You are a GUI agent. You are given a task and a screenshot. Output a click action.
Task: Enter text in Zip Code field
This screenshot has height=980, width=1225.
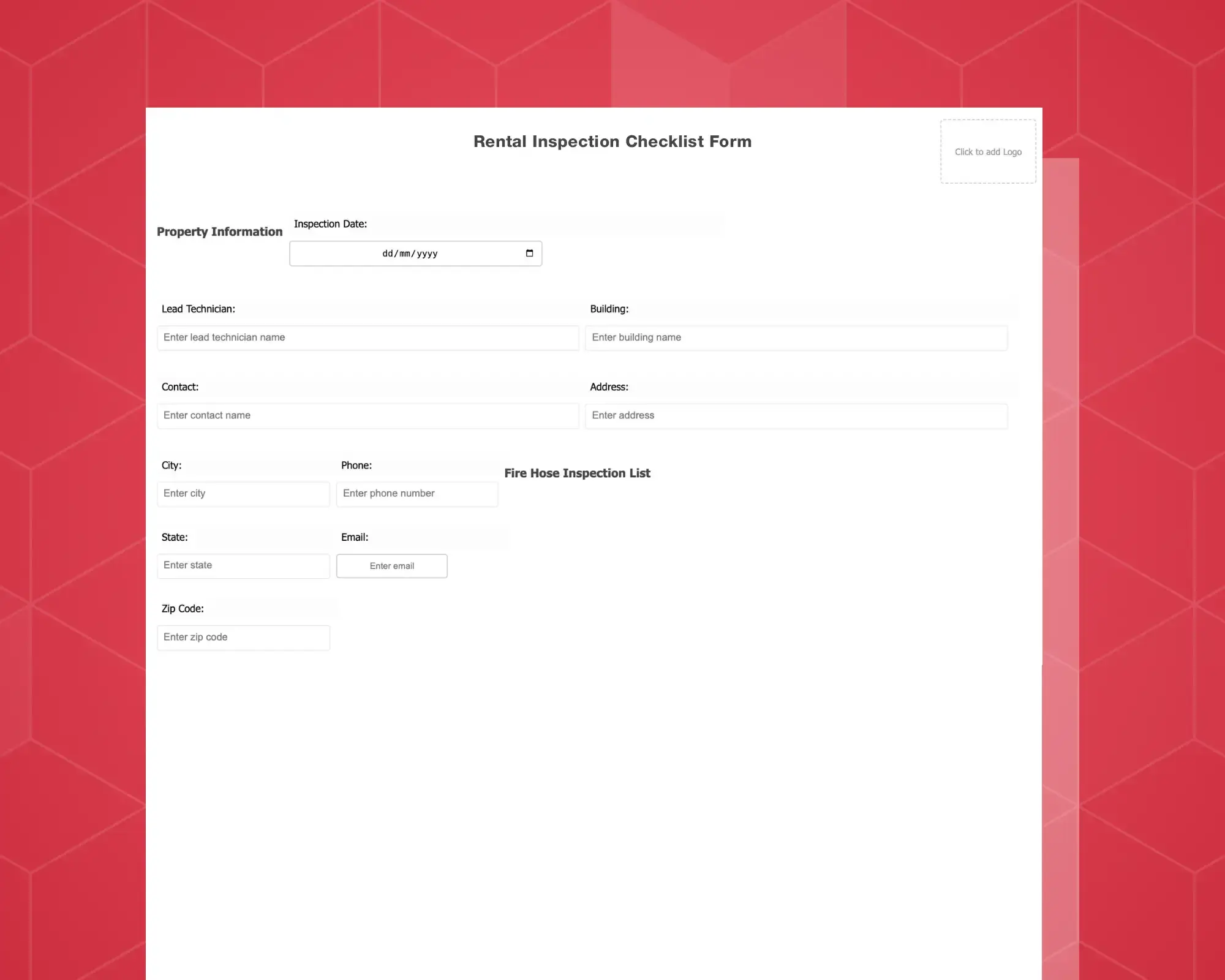(243, 636)
